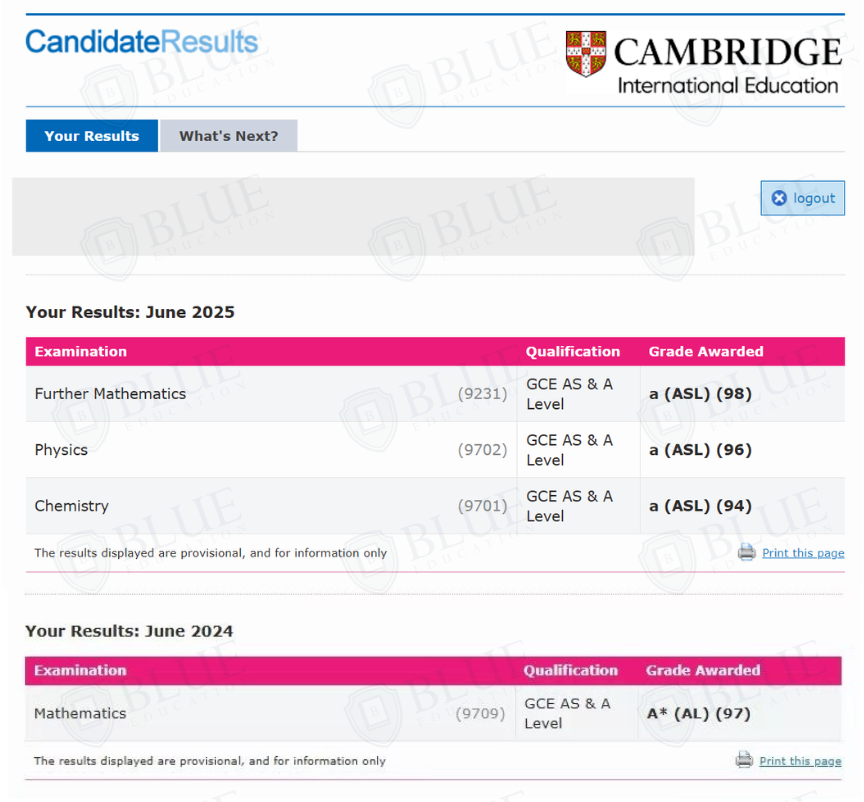
Task: Click Print this page link for June 2024
Action: click(x=800, y=761)
